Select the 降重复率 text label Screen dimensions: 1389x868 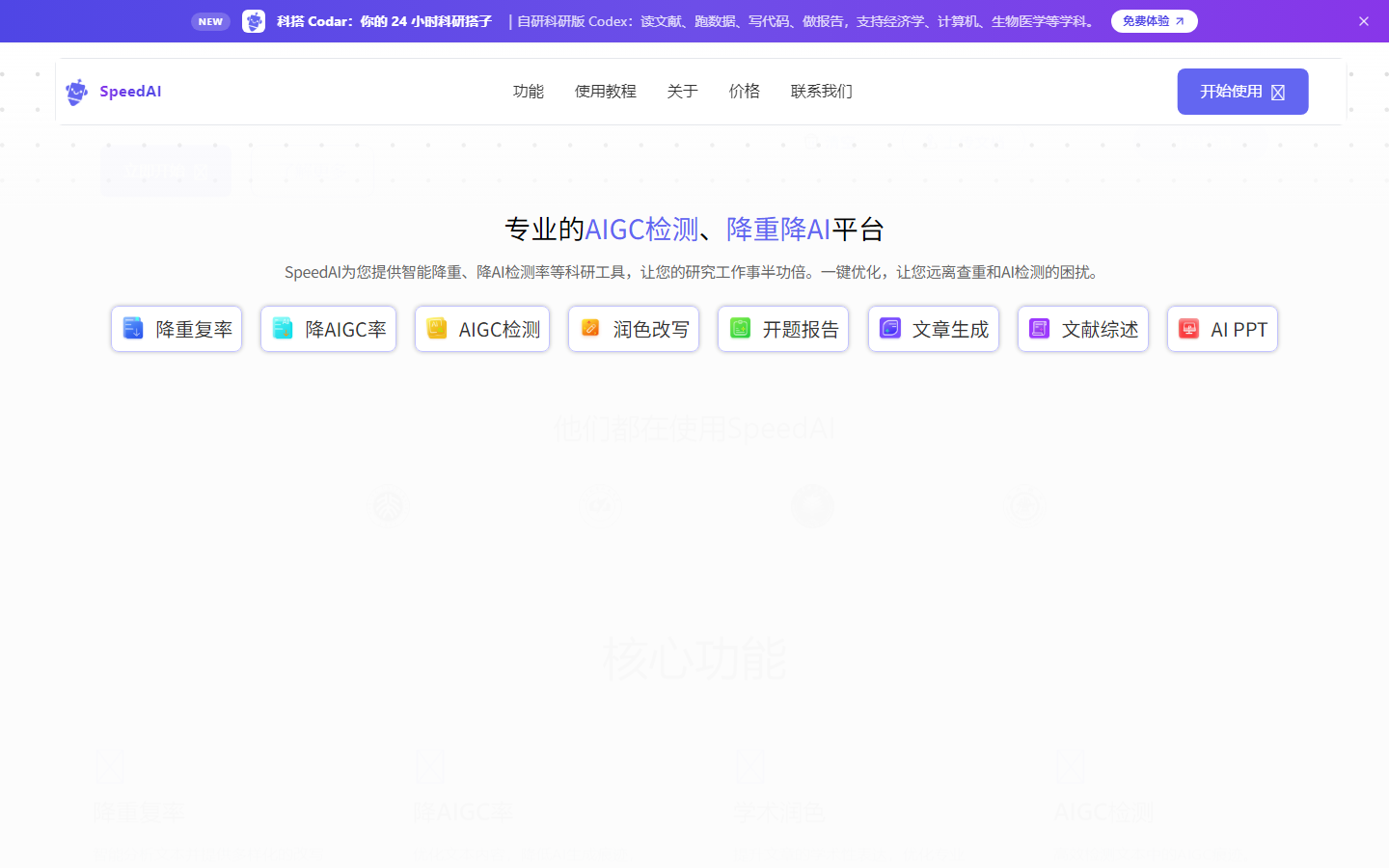194,330
